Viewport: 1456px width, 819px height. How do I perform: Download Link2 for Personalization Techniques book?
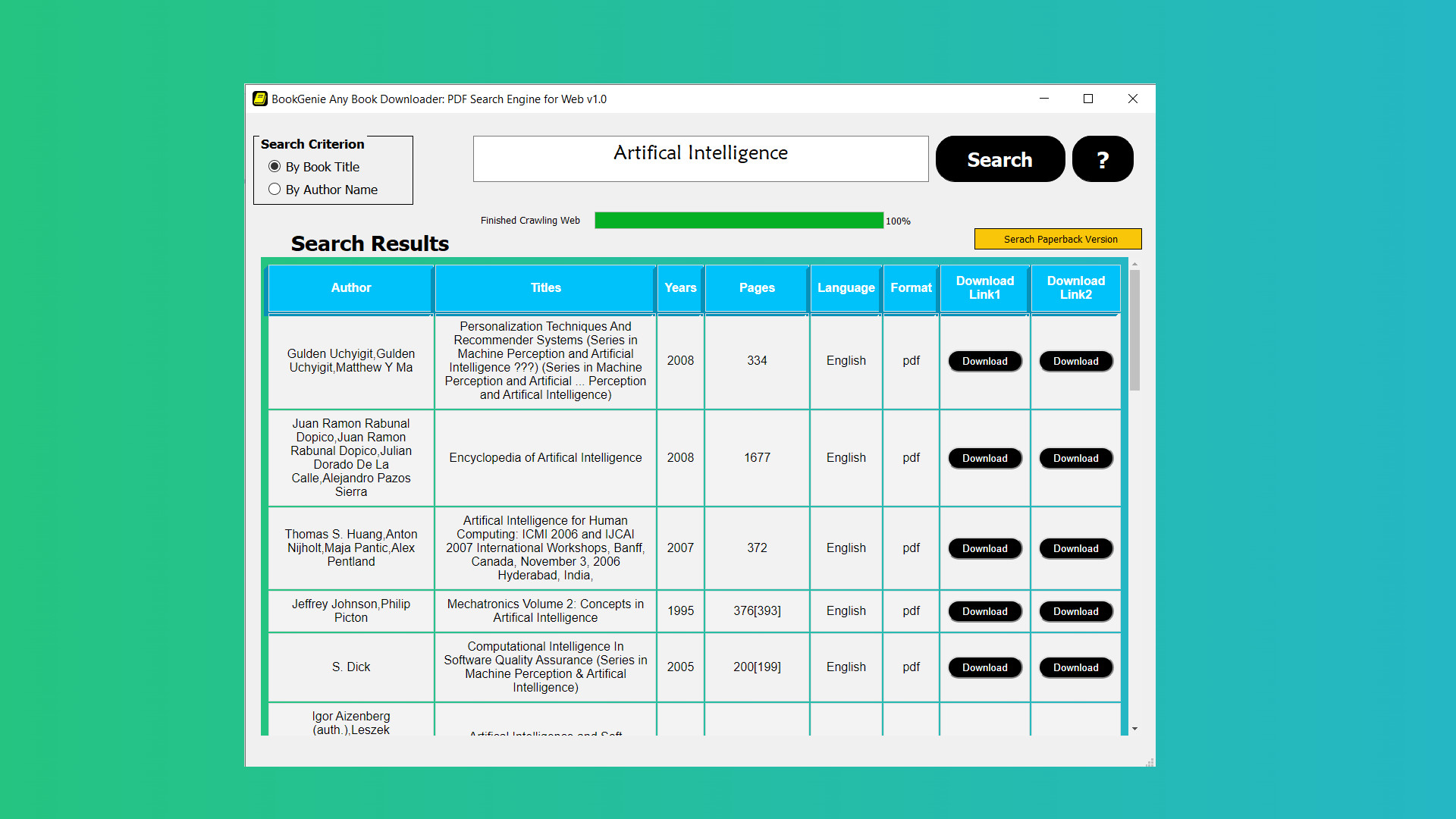(1076, 362)
